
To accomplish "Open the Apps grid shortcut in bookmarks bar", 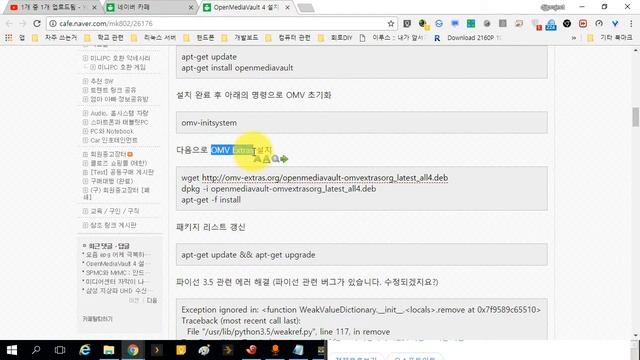I will [9, 38].
